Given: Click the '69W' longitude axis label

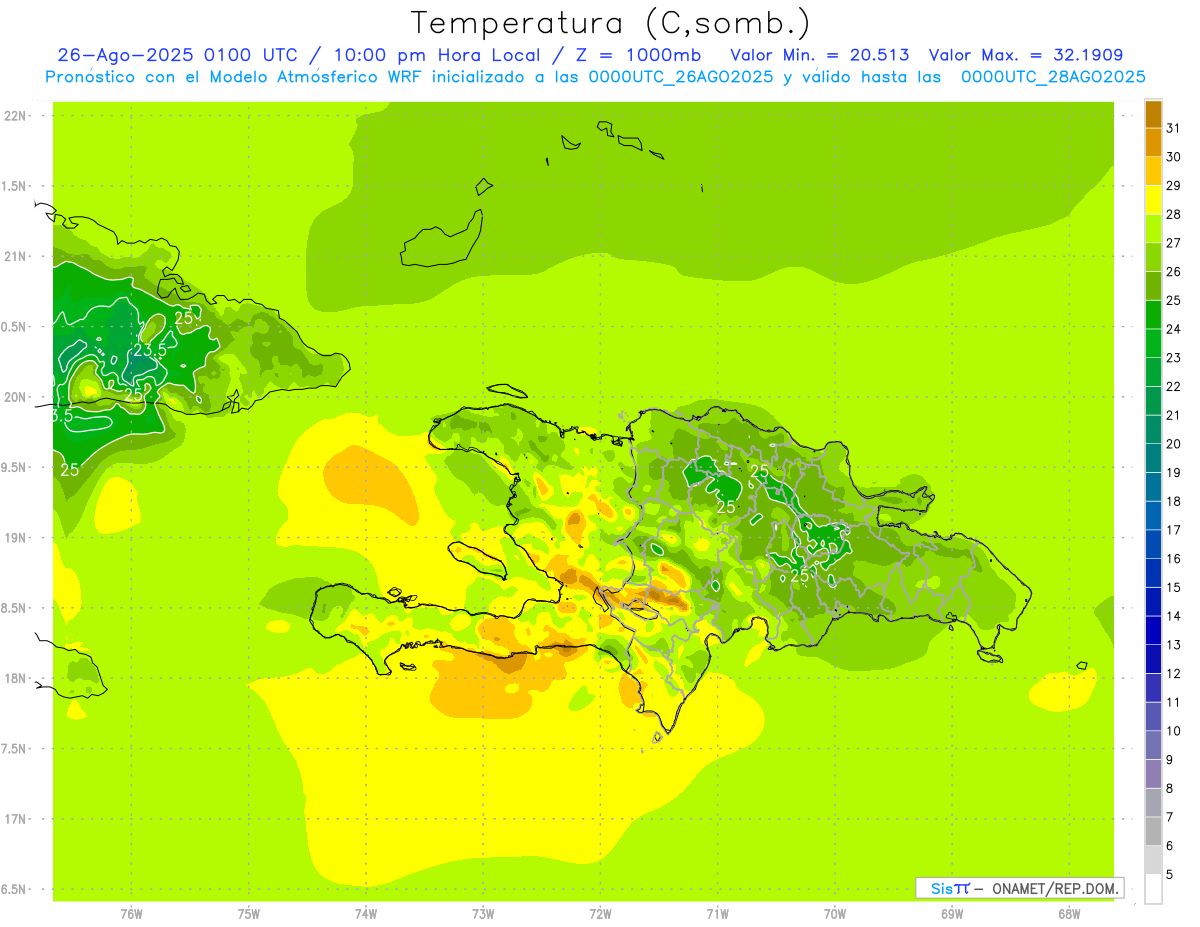Looking at the screenshot, I should [952, 914].
